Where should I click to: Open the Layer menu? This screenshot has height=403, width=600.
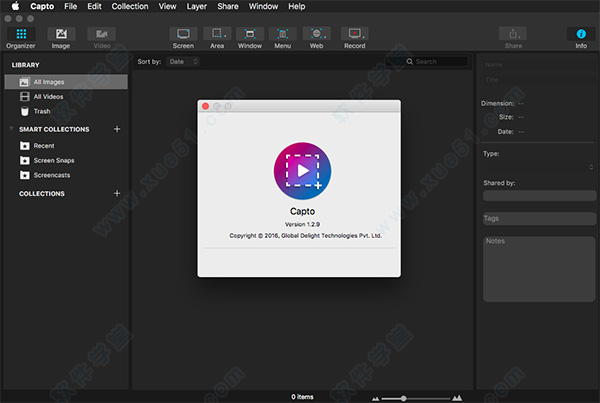[197, 6]
